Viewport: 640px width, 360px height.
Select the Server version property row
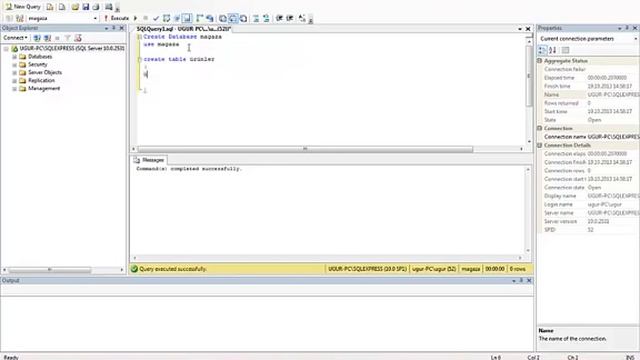[x=591, y=221]
